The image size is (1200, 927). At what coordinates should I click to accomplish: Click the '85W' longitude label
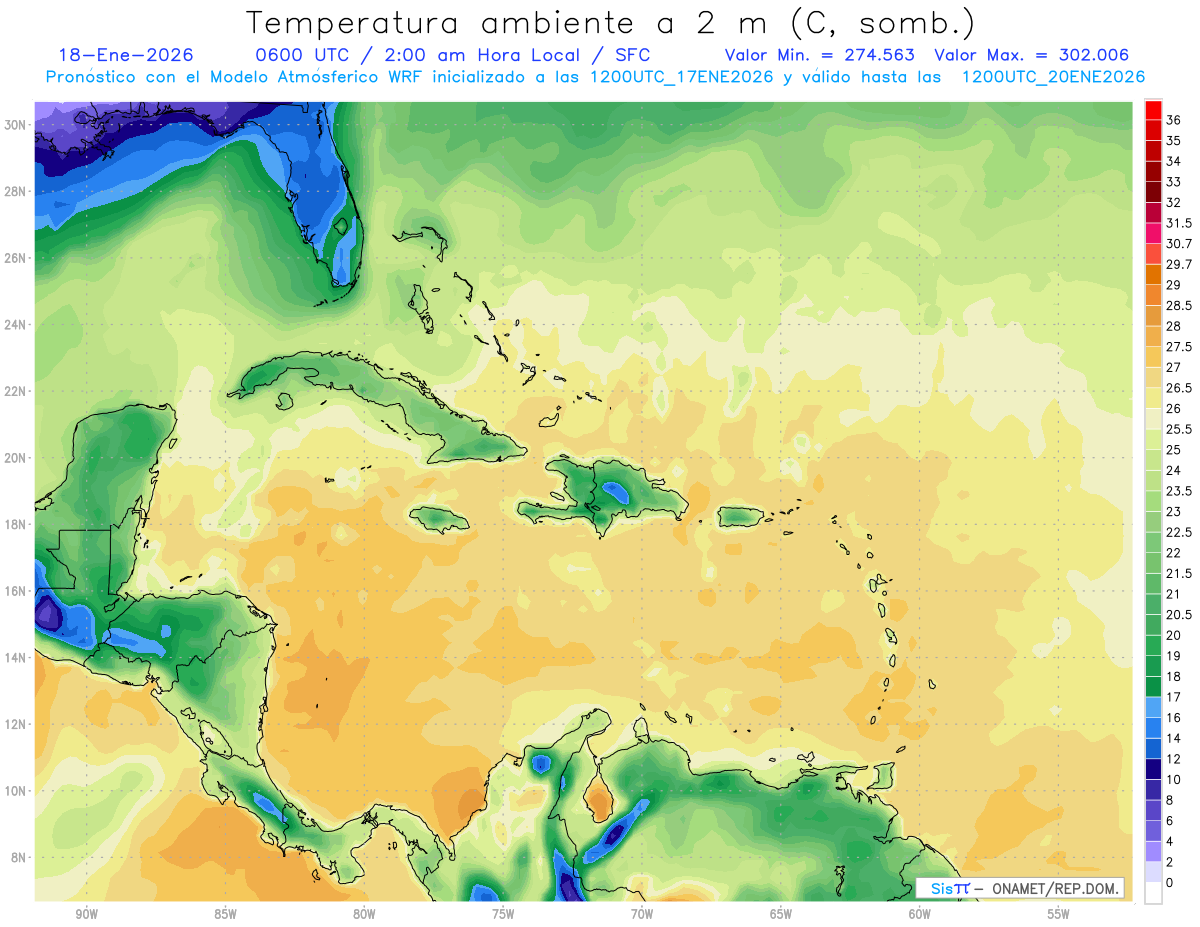click(225, 914)
